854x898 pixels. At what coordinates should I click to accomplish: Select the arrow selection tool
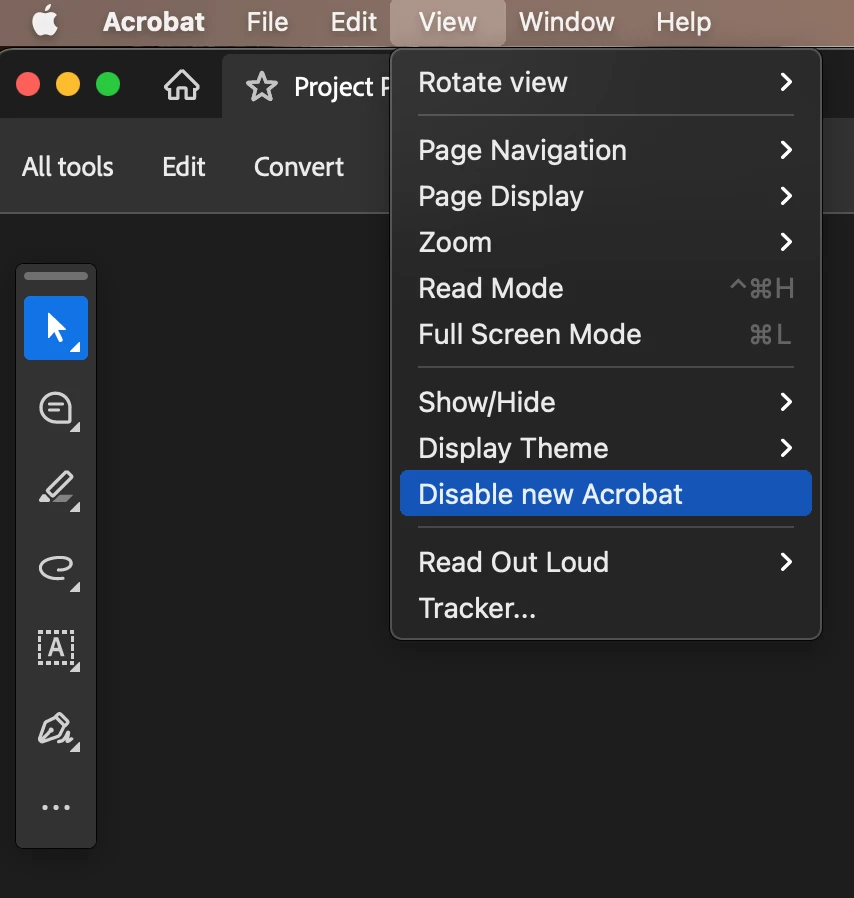(x=56, y=328)
